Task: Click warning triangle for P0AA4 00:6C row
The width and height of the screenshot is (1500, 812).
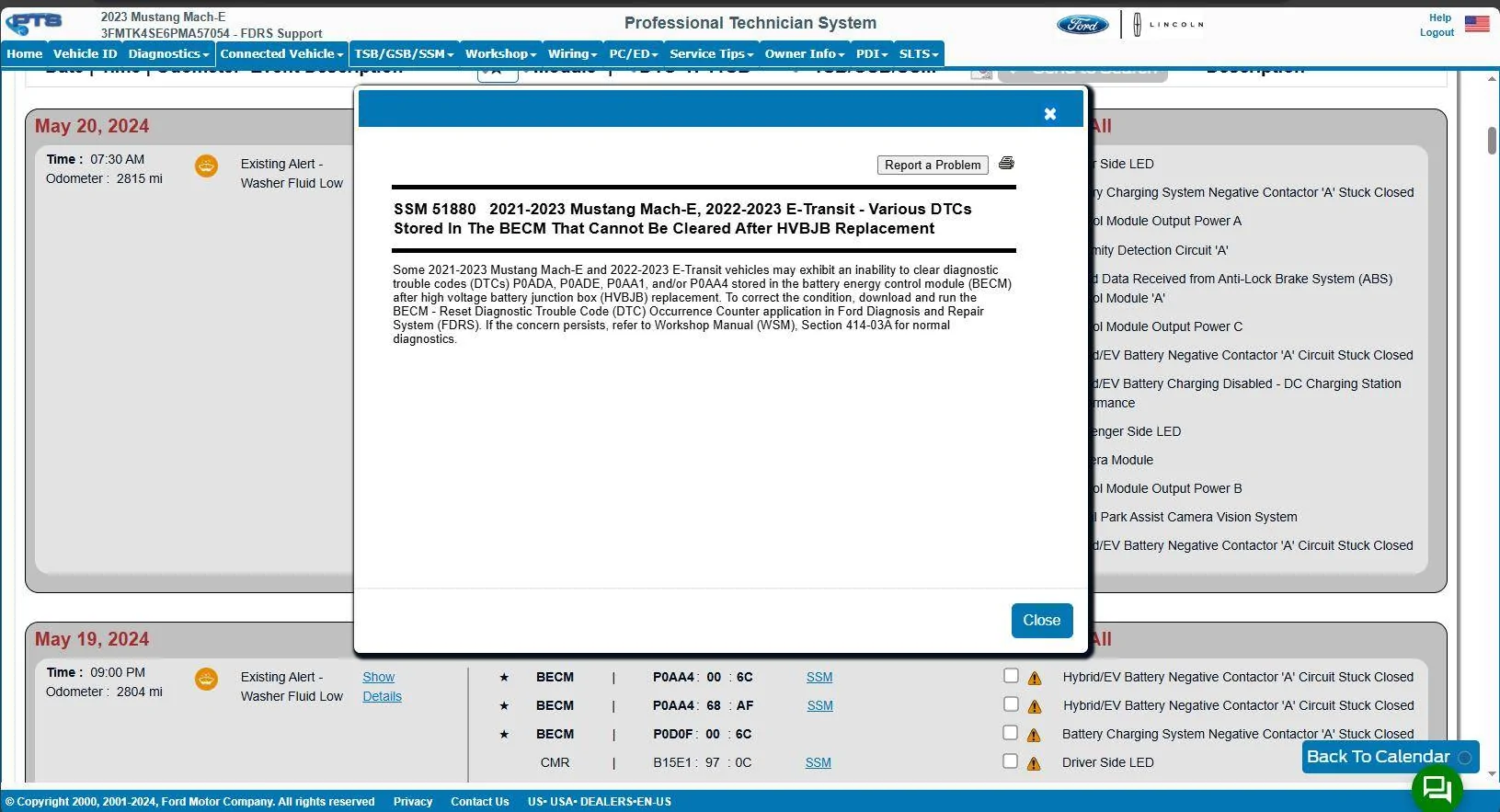Action: (1035, 679)
